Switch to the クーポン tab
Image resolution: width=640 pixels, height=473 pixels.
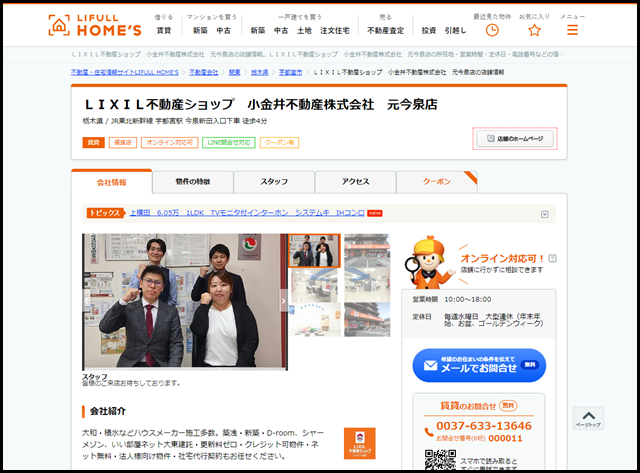pyautogui.click(x=437, y=182)
